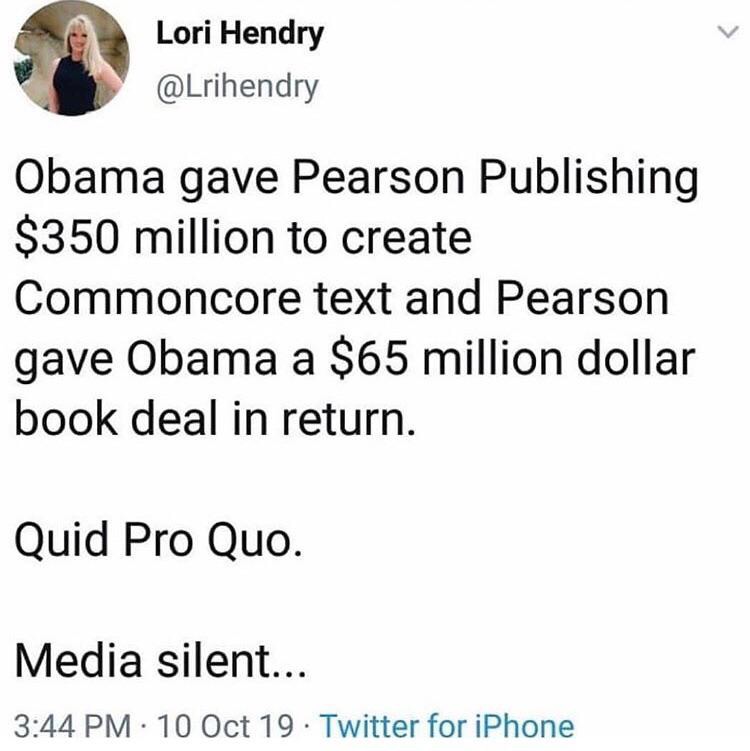Click the words Pearson Publishing in tweet
The image size is (750, 751).
click(494, 178)
